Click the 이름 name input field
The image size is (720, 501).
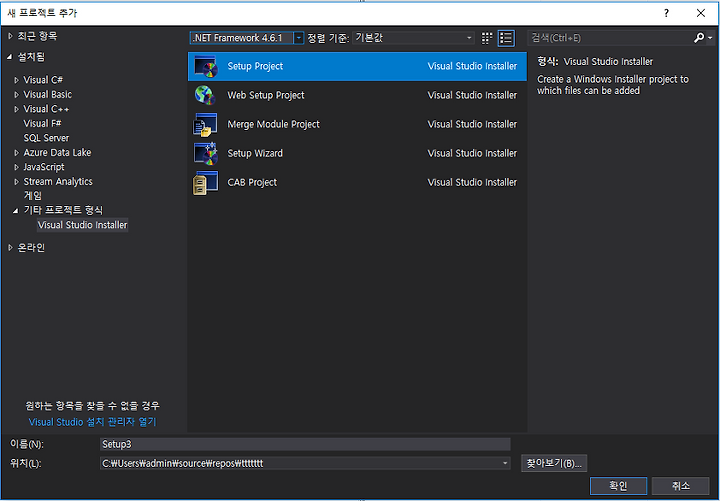tap(305, 444)
